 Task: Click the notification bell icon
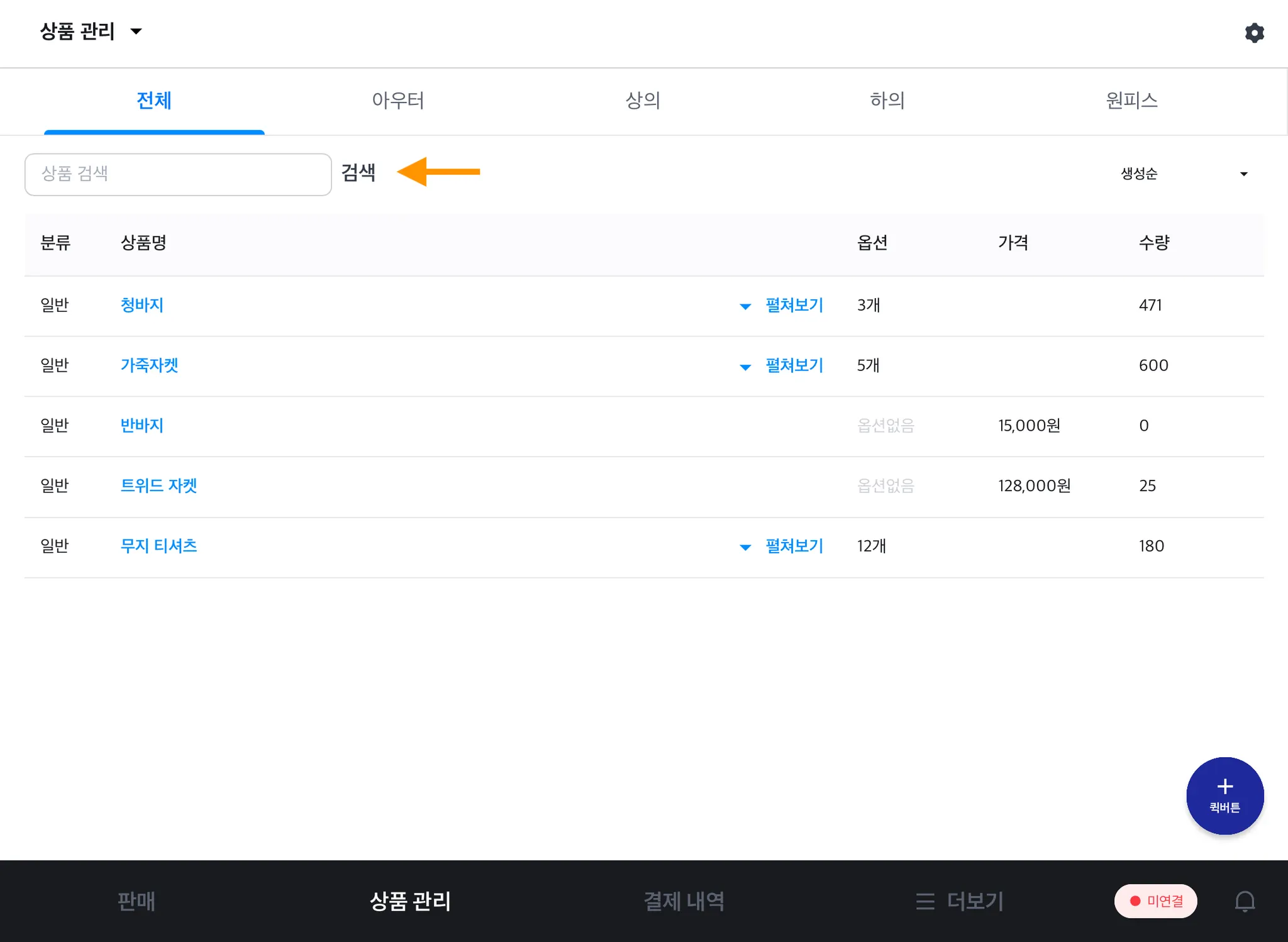click(x=1245, y=901)
